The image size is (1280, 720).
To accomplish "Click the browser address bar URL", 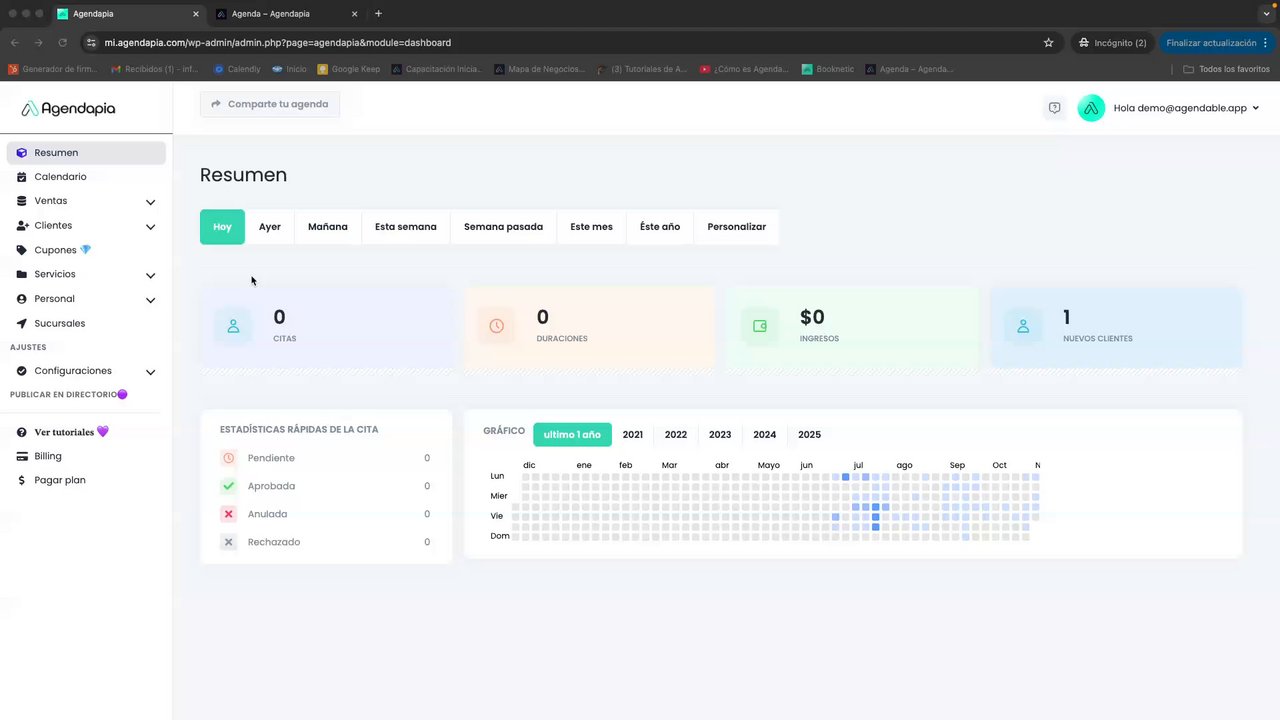I will click(x=278, y=43).
